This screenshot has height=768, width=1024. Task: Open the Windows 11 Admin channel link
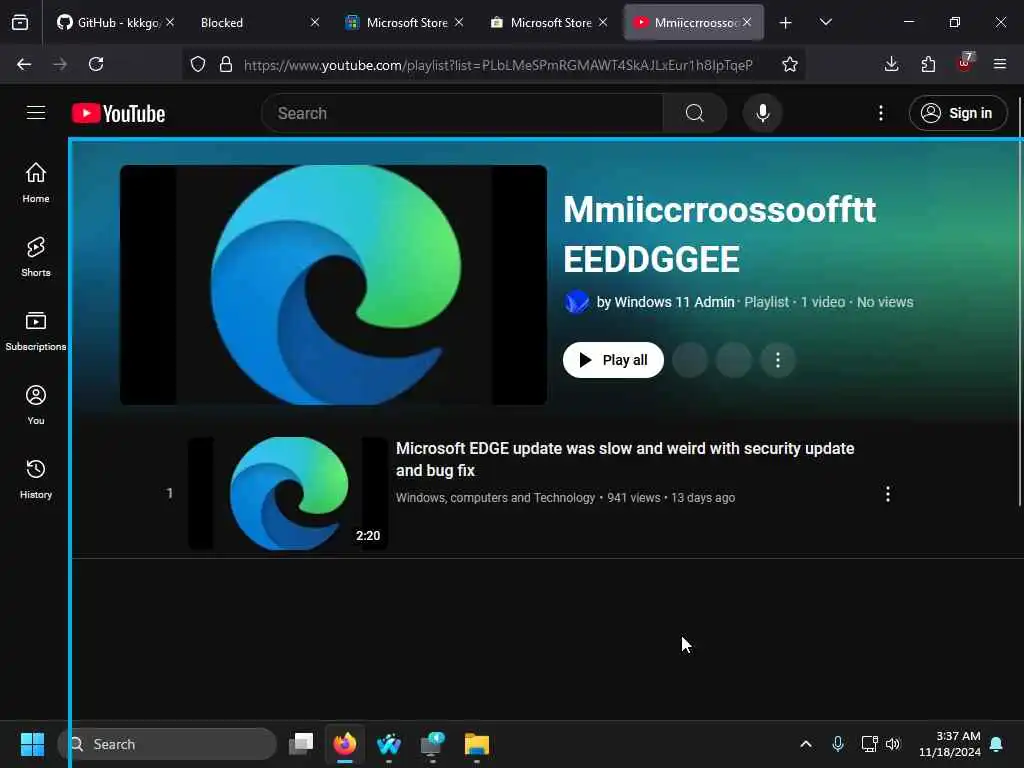point(674,302)
